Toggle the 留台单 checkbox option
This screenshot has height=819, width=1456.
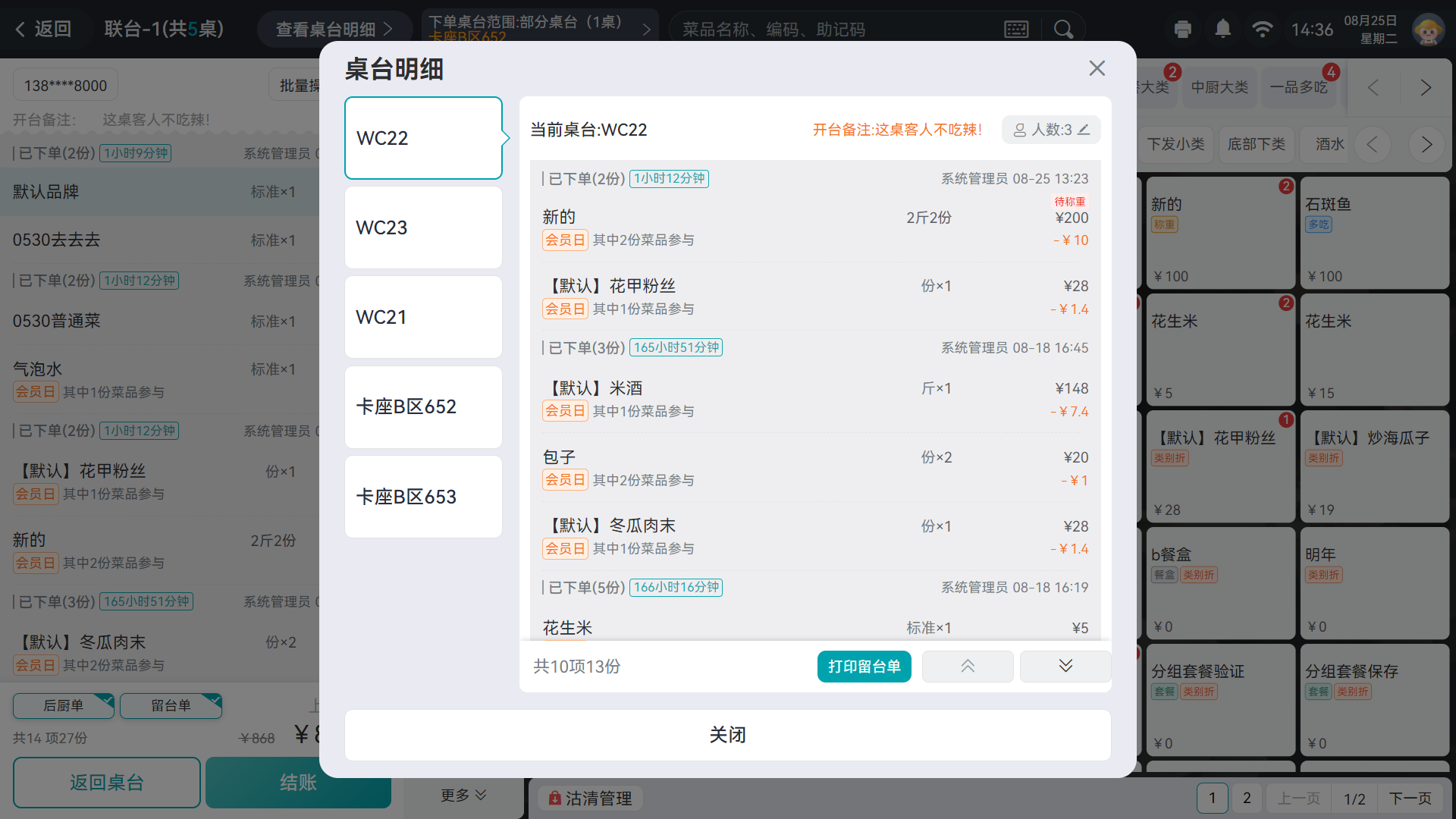171,706
